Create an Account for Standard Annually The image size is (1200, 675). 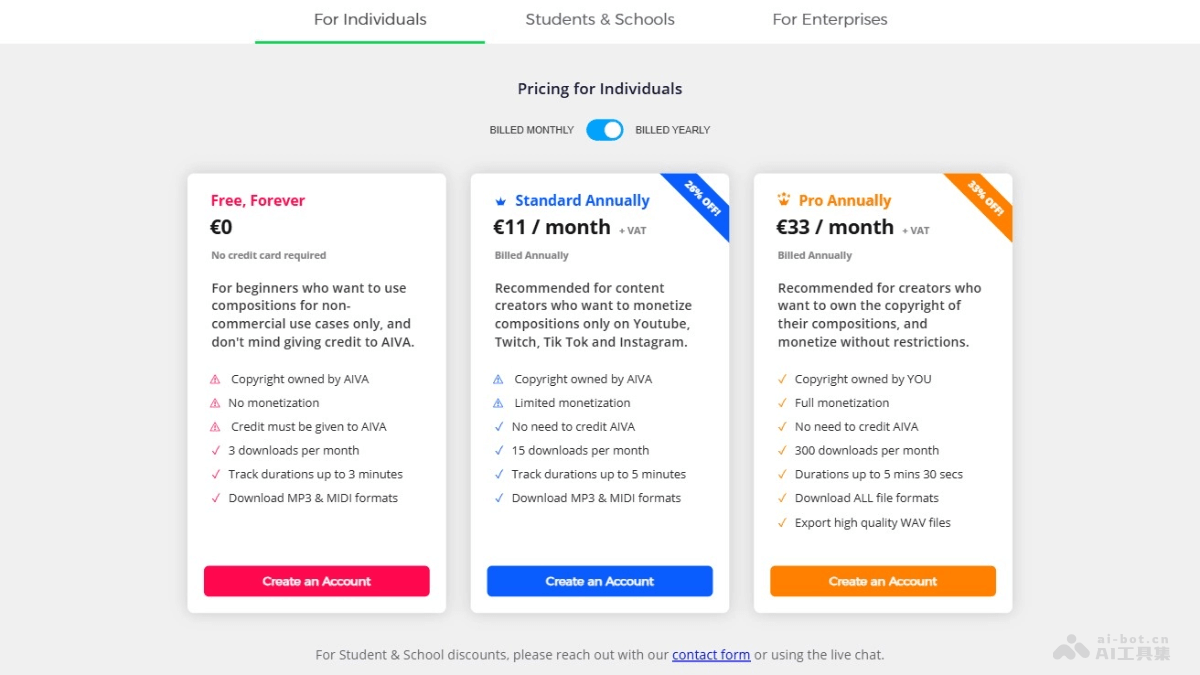[600, 581]
